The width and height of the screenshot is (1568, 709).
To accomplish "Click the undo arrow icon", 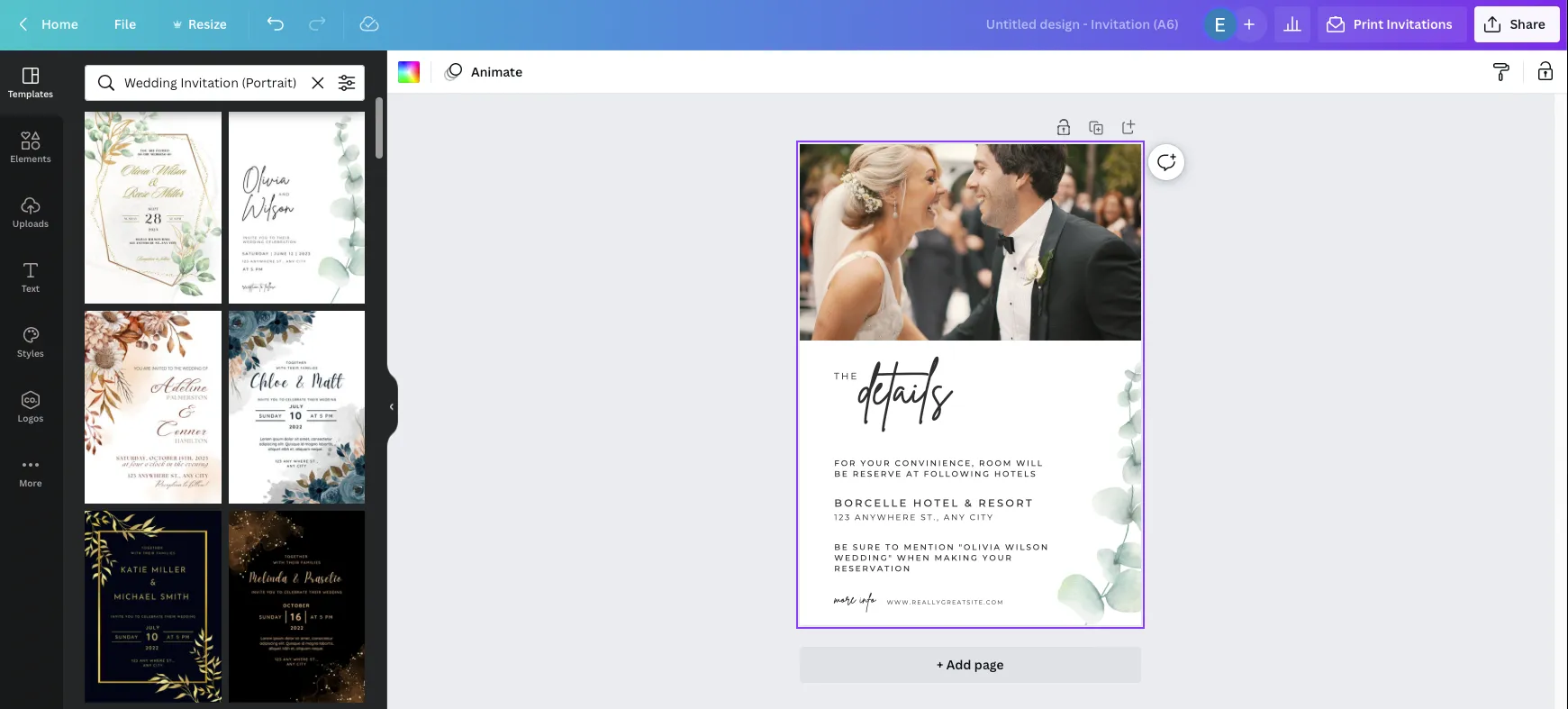I will (276, 24).
